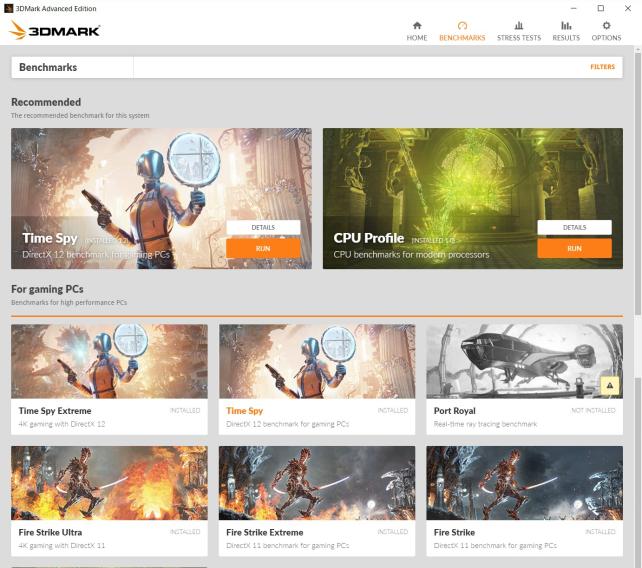Screen dimensions: 642x568
Task: Open the Benchmarks gauge icon tab
Action: 462,25
